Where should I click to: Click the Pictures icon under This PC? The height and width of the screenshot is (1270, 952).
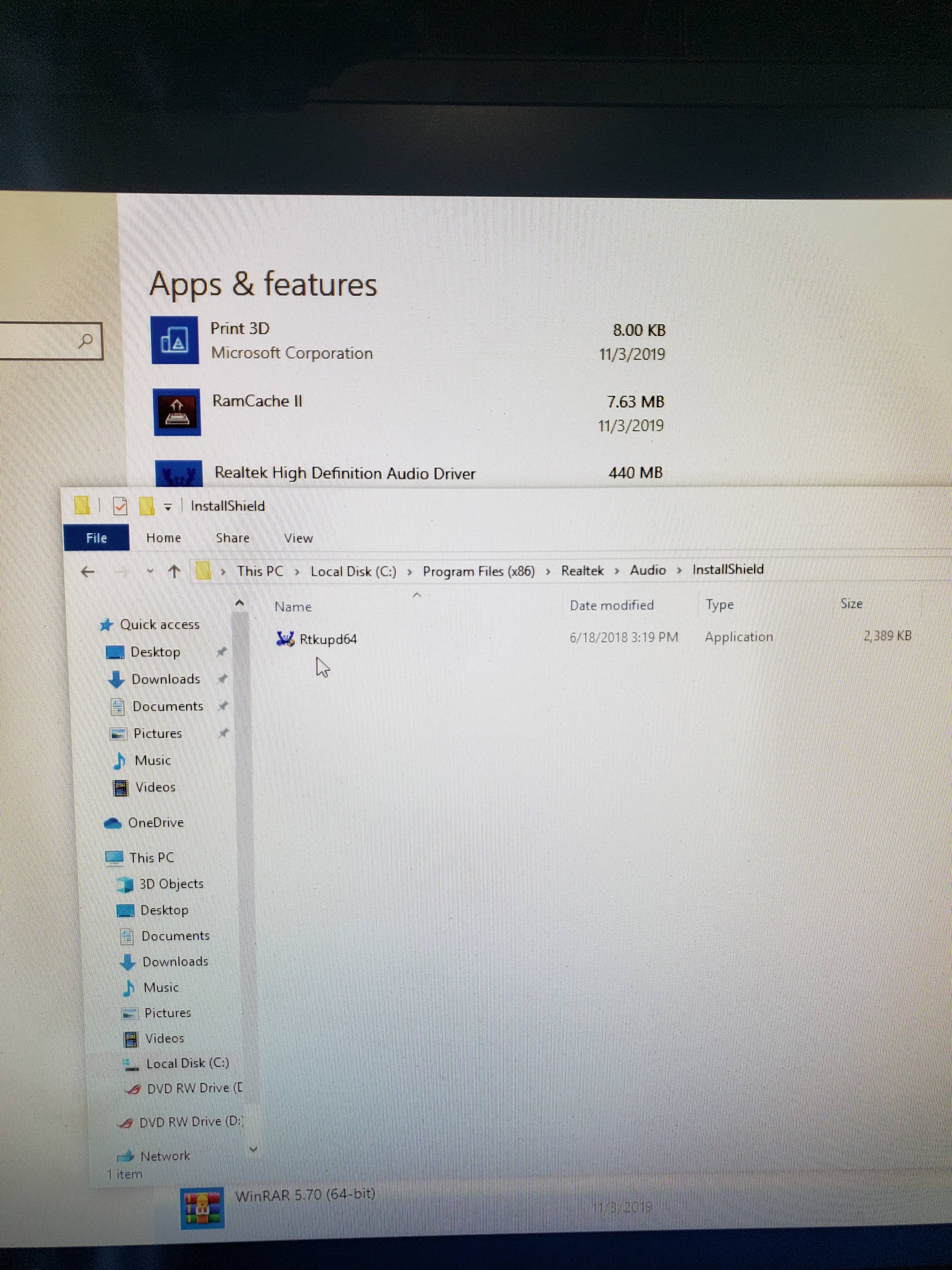tap(130, 1013)
